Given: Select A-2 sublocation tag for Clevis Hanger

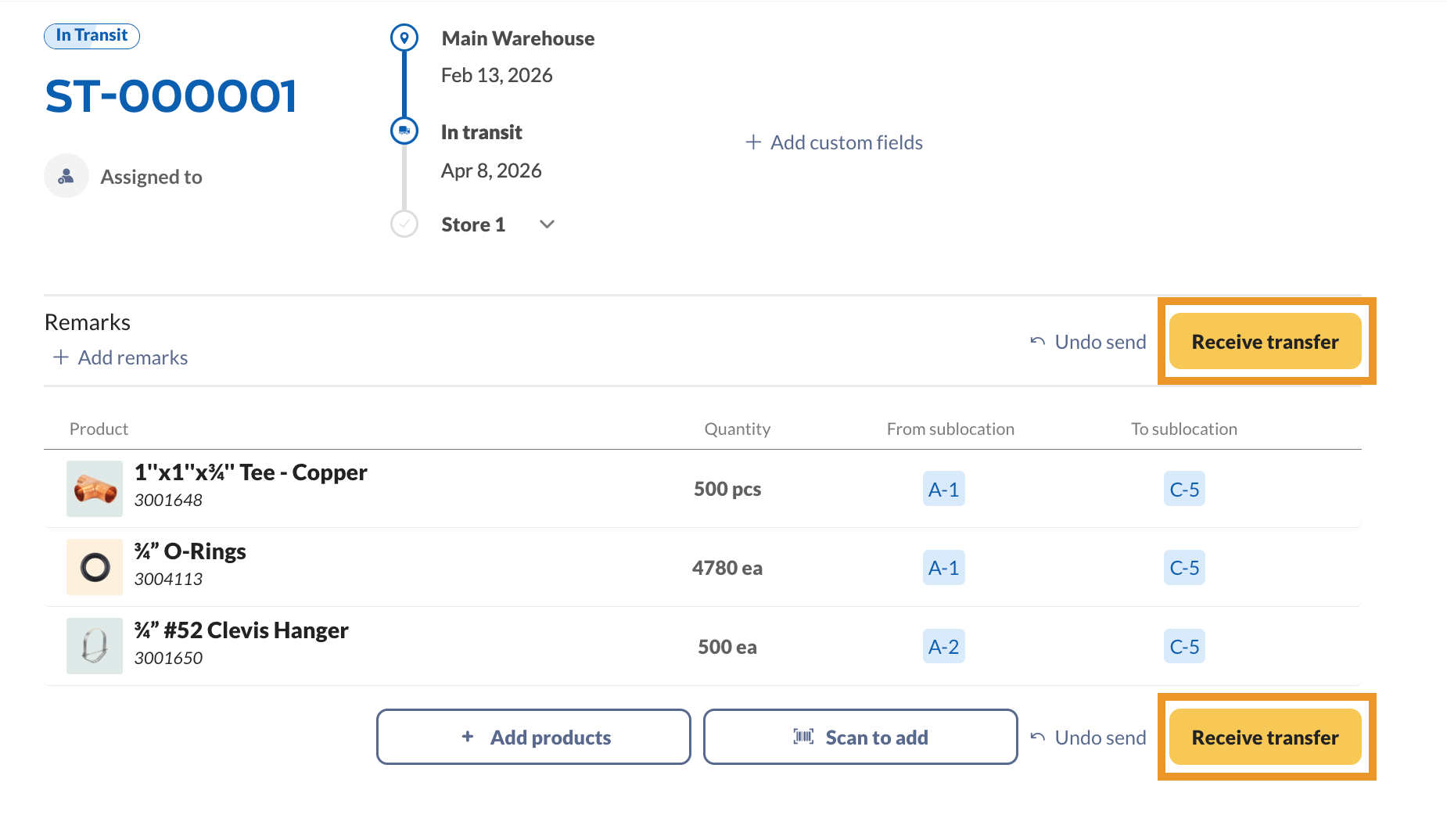Looking at the screenshot, I should pos(943,647).
